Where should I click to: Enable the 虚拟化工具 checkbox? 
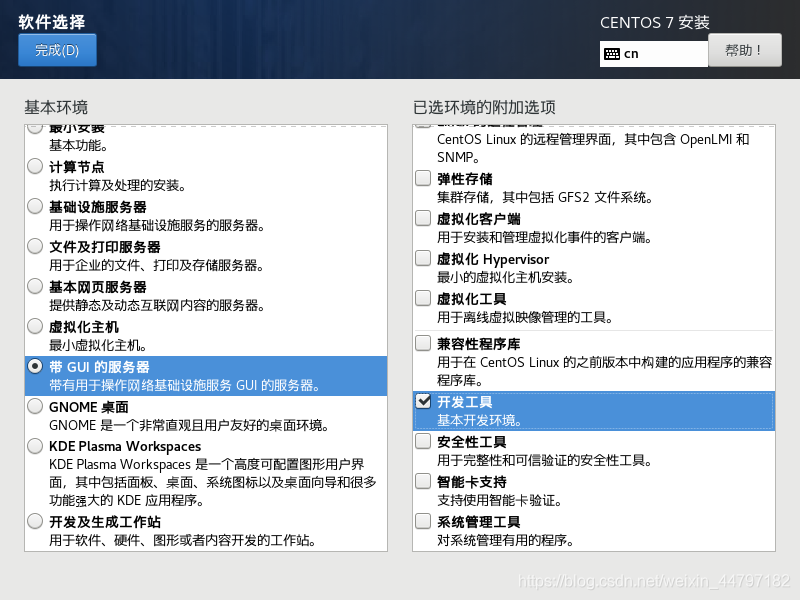(x=423, y=298)
